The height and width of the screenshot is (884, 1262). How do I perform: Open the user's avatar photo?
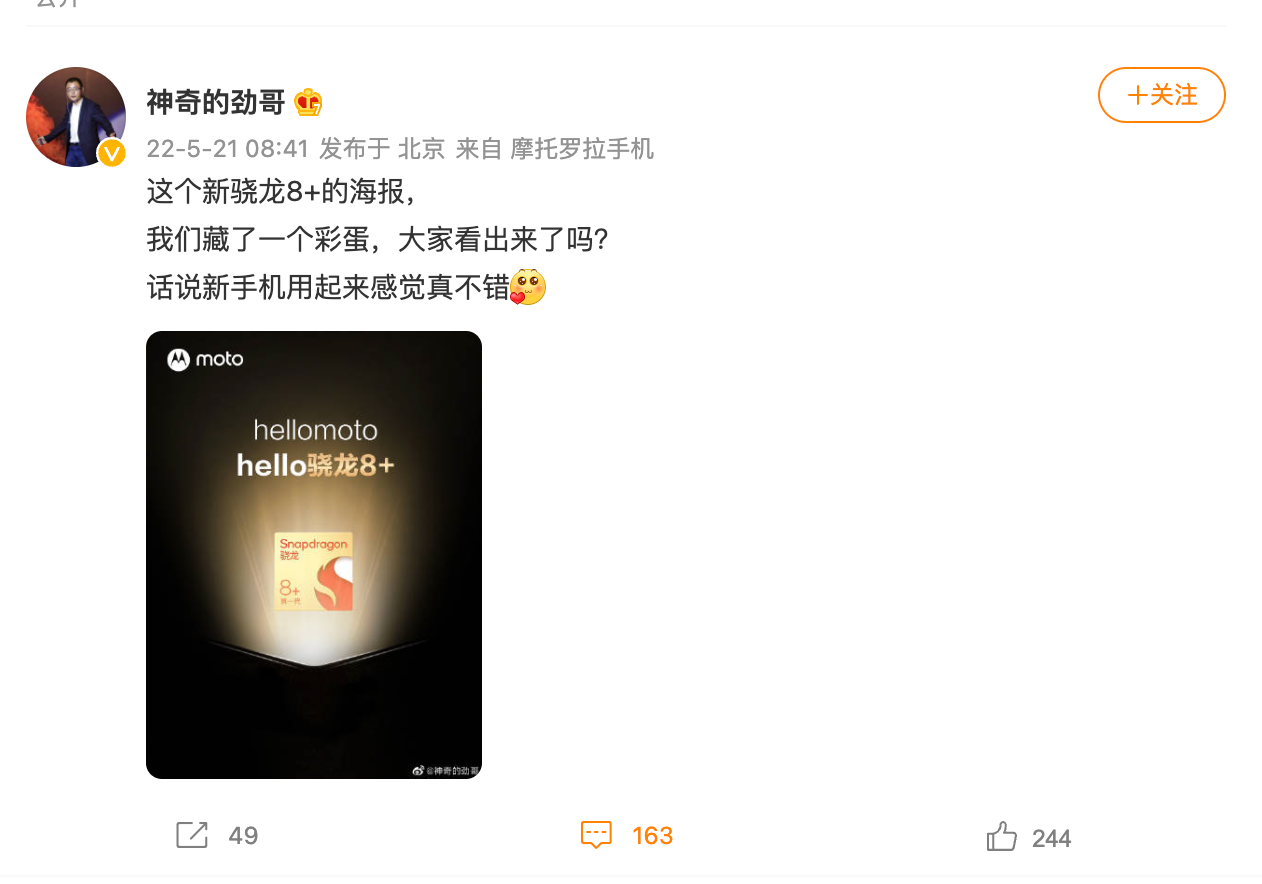[76, 117]
